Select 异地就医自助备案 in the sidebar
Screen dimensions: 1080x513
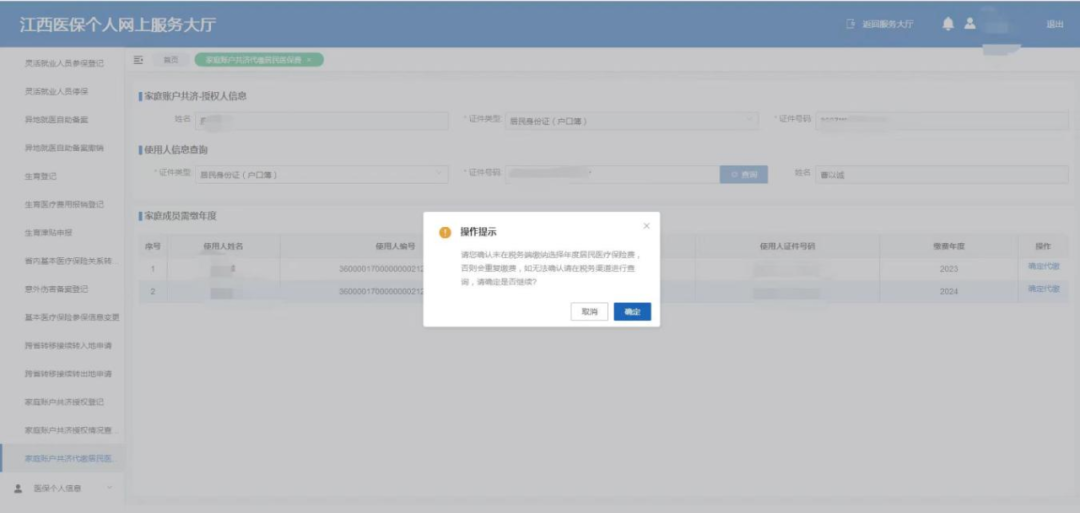click(x=57, y=119)
